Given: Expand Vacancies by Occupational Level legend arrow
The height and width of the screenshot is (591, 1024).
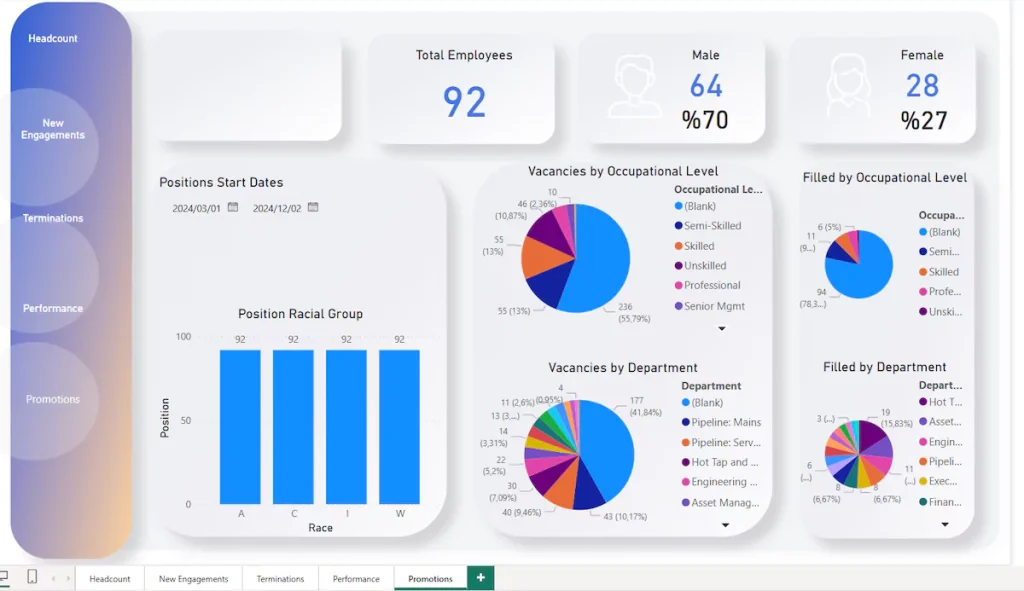Looking at the screenshot, I should (x=722, y=328).
